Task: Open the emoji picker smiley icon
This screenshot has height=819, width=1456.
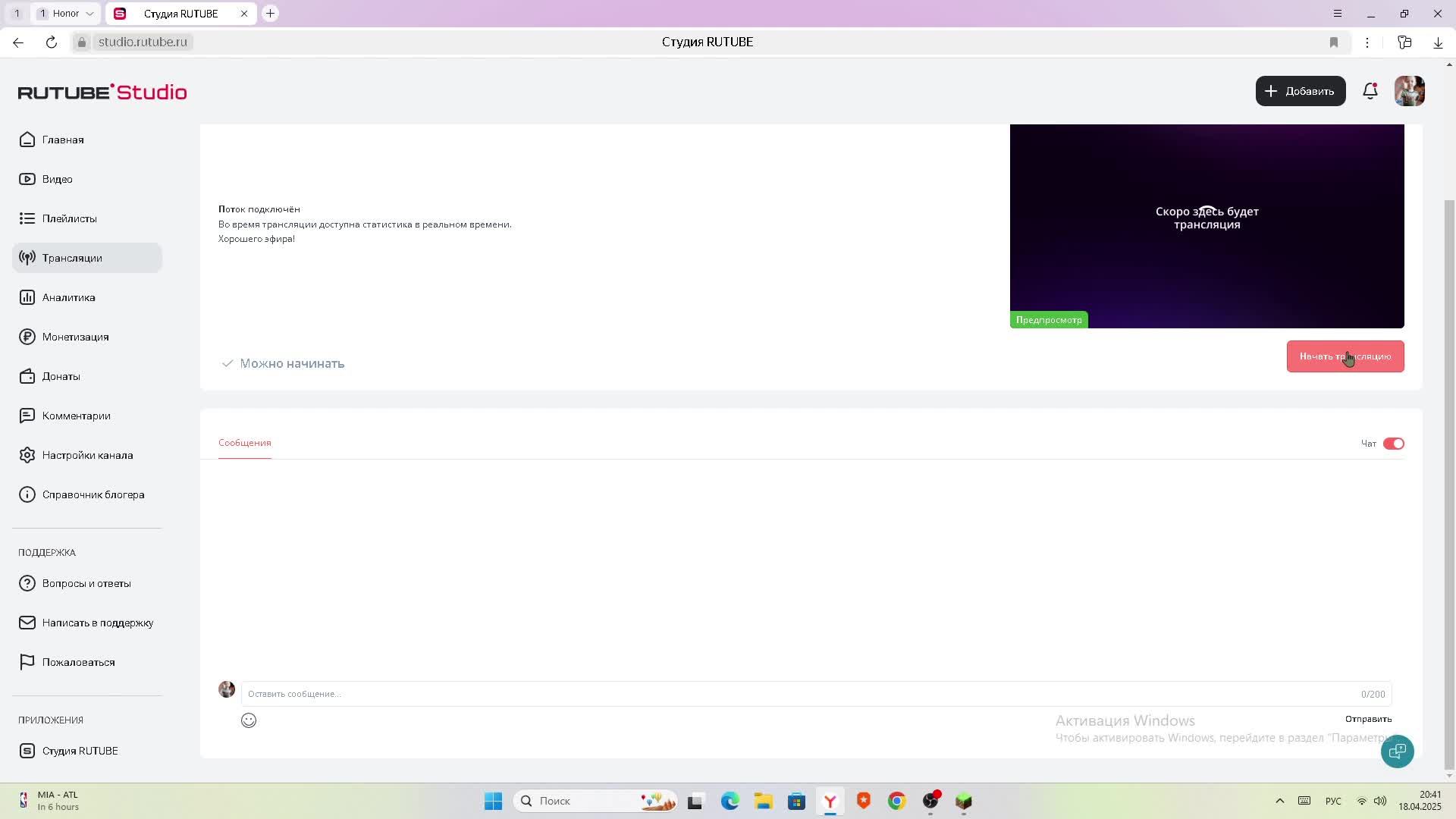Action: click(x=249, y=720)
